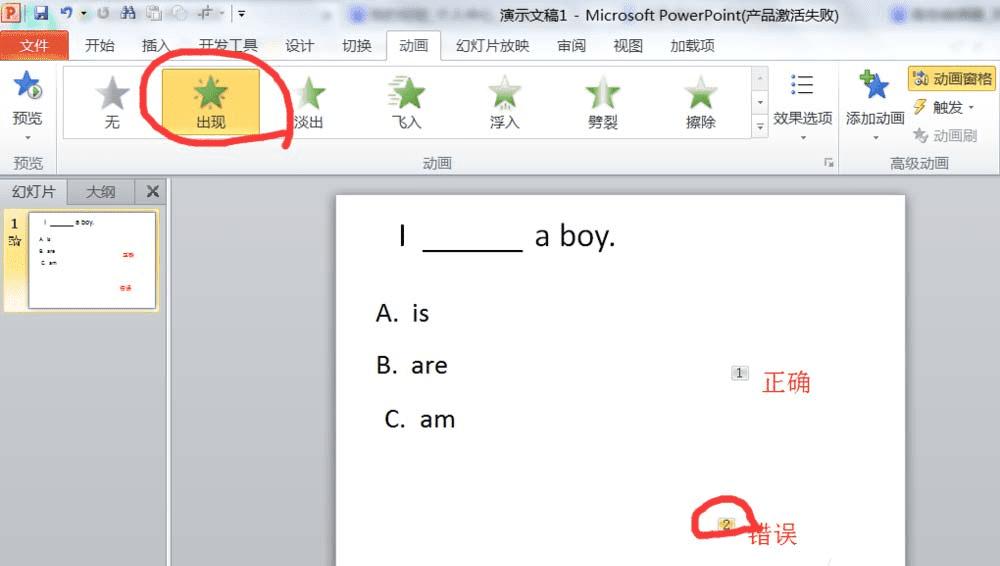Click the 动画刷 animation painter
Viewport: 1000px width, 566px height.
pyautogui.click(x=945, y=135)
